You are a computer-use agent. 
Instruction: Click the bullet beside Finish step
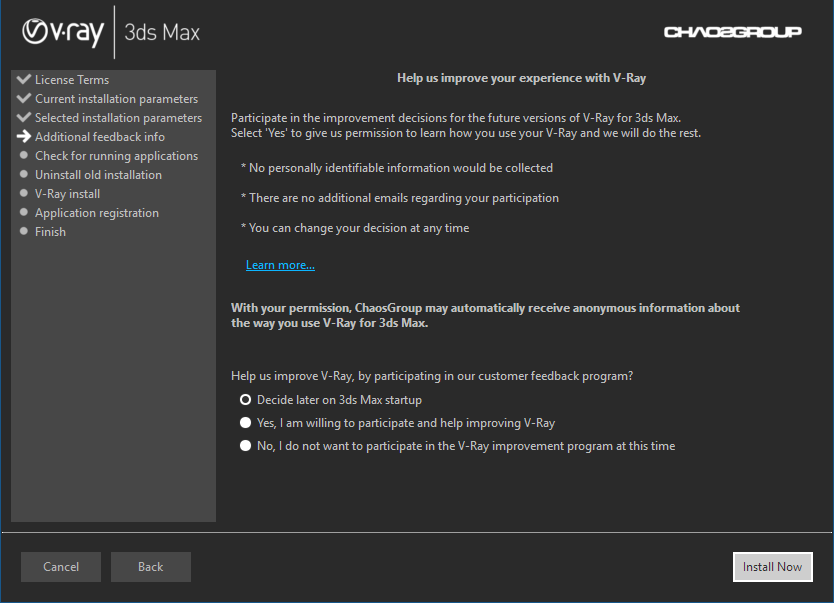click(x=24, y=231)
